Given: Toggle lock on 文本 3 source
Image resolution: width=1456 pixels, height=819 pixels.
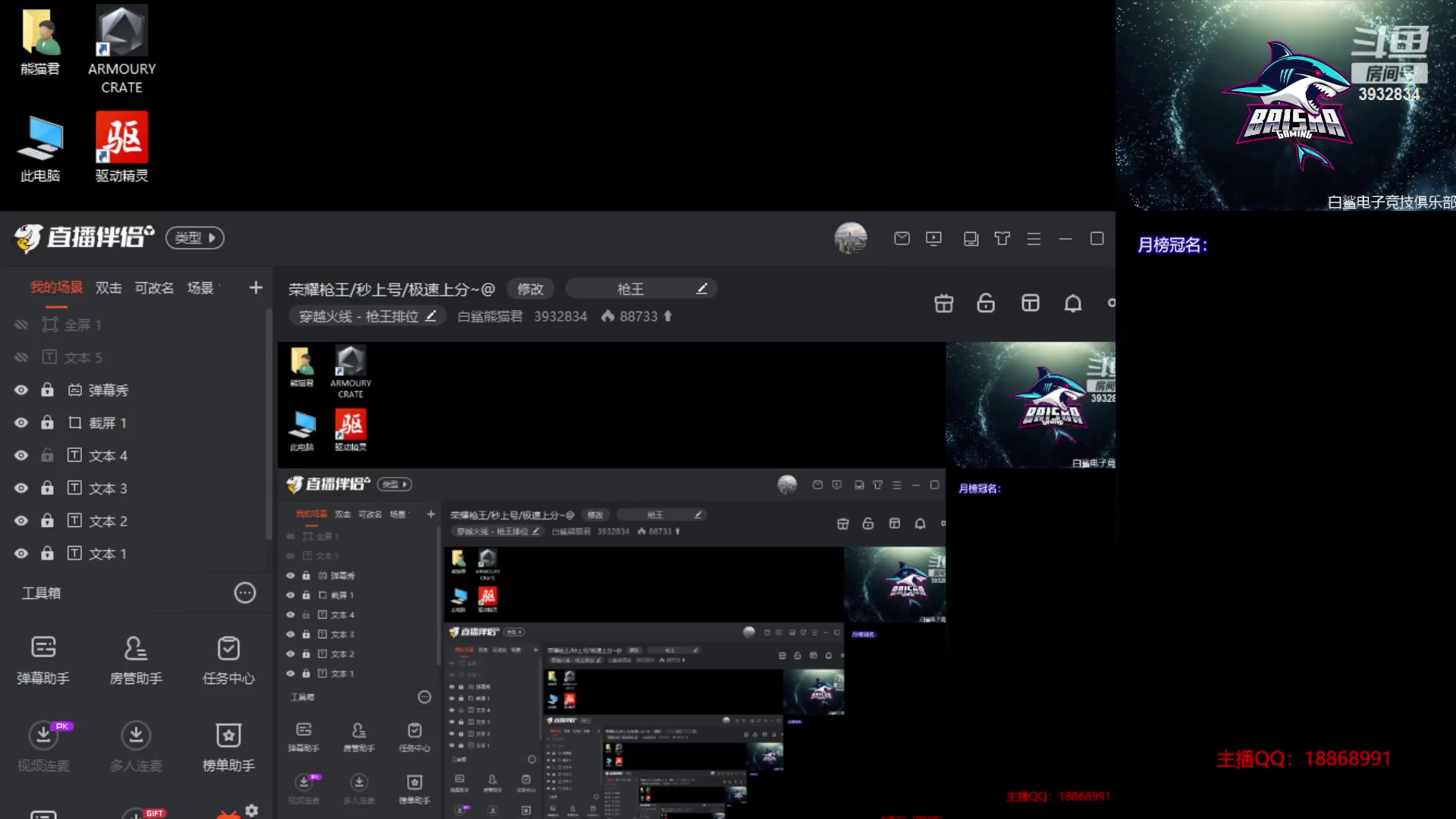Looking at the screenshot, I should 47,487.
